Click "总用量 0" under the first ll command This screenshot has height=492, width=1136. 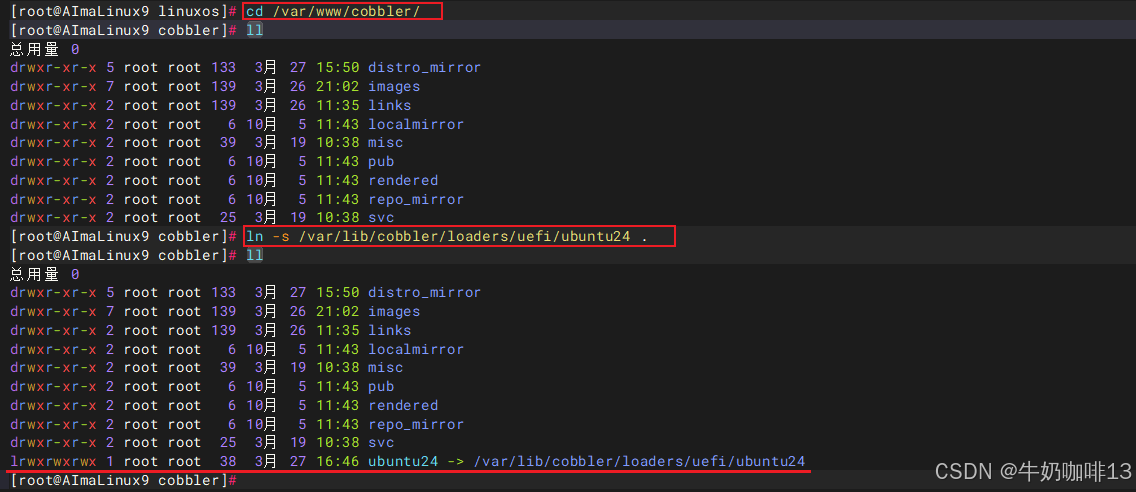[44, 49]
